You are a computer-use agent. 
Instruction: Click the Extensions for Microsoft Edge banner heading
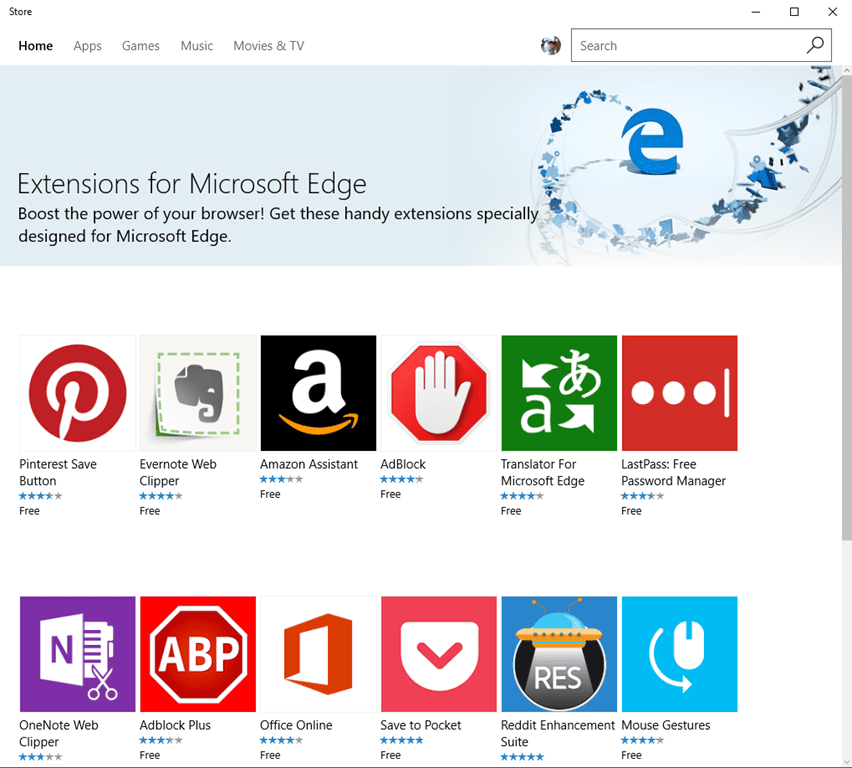pyautogui.click(x=192, y=184)
